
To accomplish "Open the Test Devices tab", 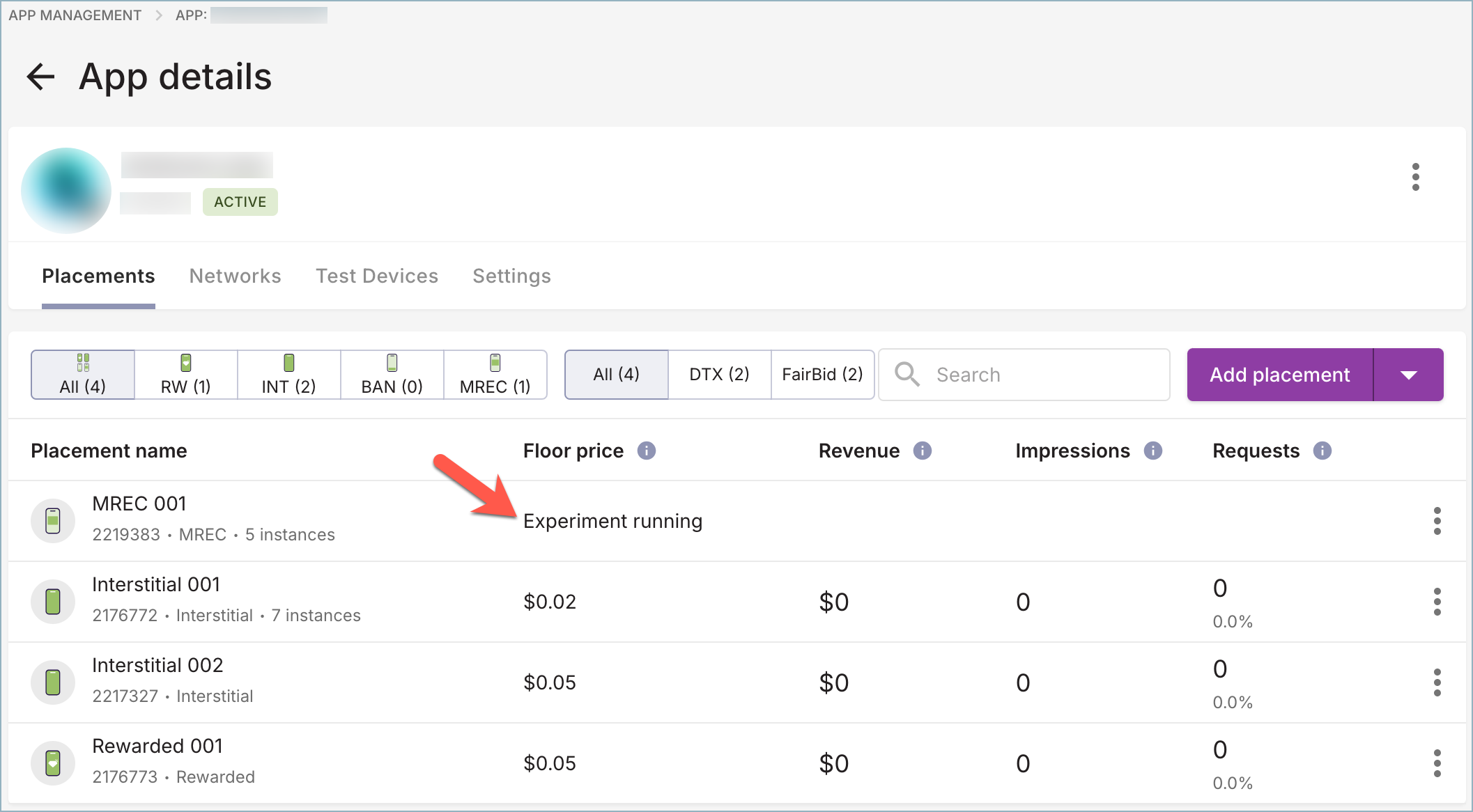I will 376,276.
